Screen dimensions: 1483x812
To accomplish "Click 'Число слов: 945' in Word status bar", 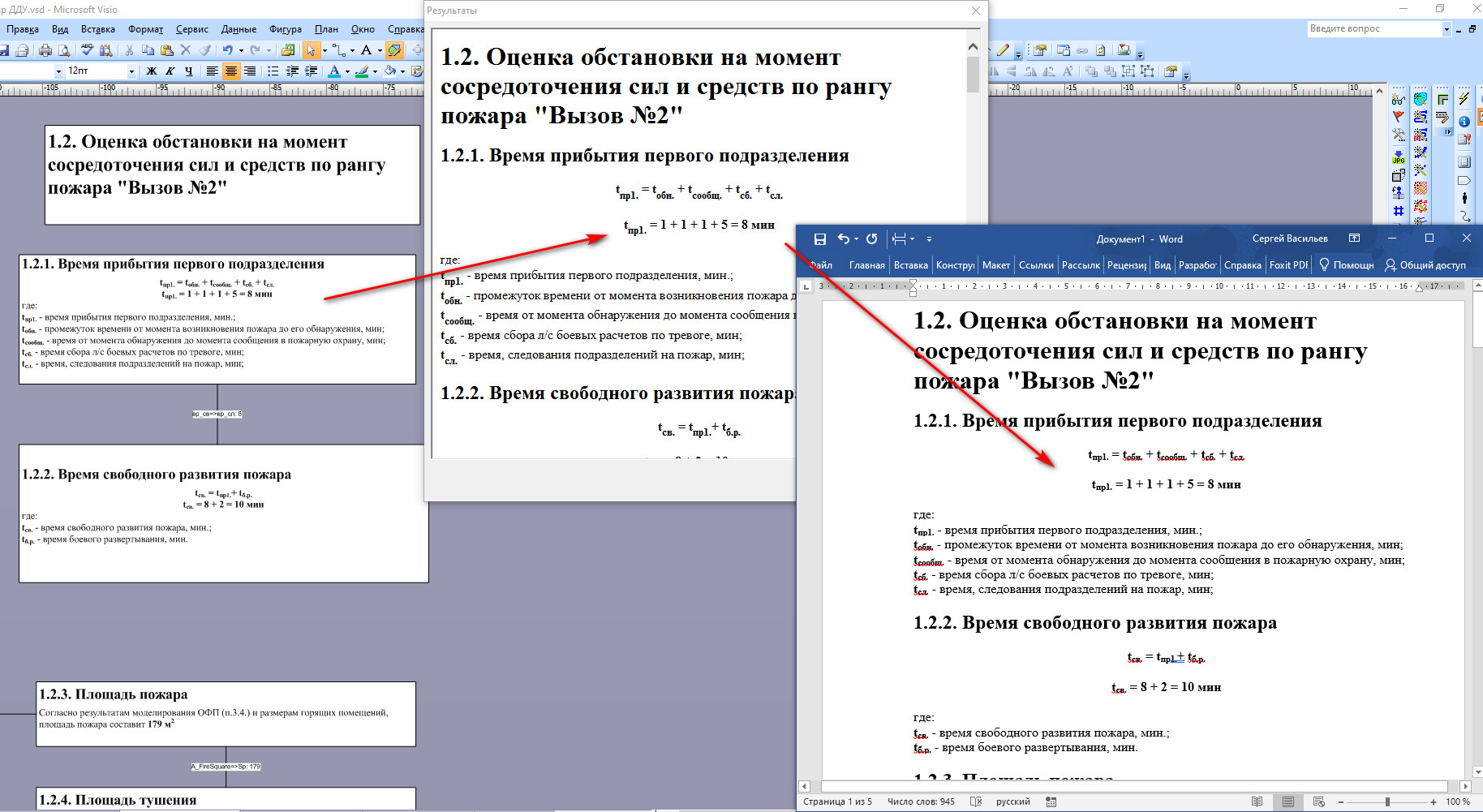I will [x=921, y=801].
